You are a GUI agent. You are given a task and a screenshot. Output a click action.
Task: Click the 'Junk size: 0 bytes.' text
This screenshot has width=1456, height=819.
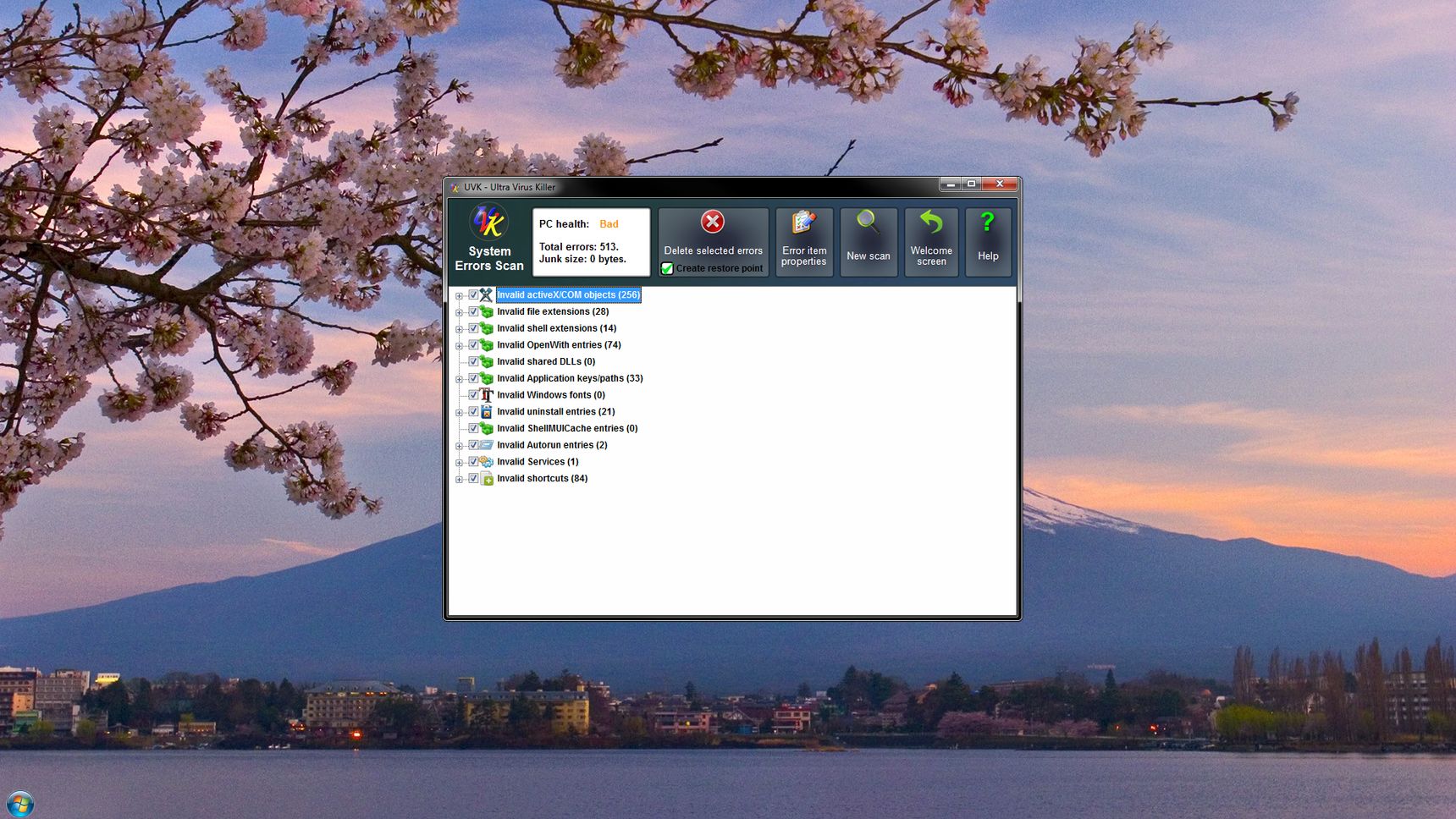582,259
